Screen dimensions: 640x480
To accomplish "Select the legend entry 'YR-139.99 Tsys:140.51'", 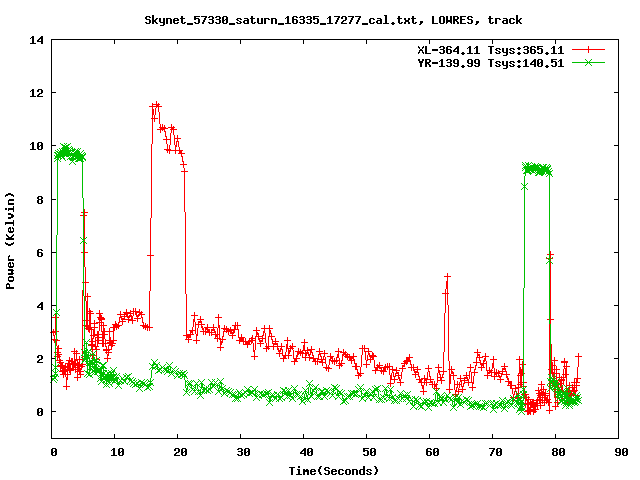I will tap(490, 63).
